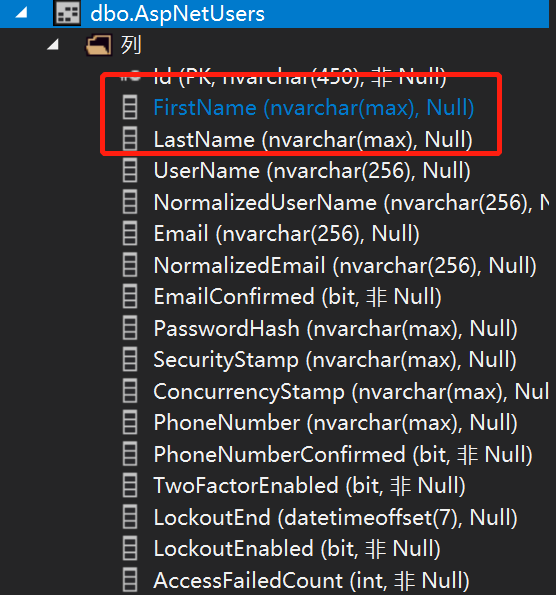Image resolution: width=556 pixels, height=595 pixels.
Task: Select LockoutEnabled (bit, 非 Null) column
Action: click(297, 549)
